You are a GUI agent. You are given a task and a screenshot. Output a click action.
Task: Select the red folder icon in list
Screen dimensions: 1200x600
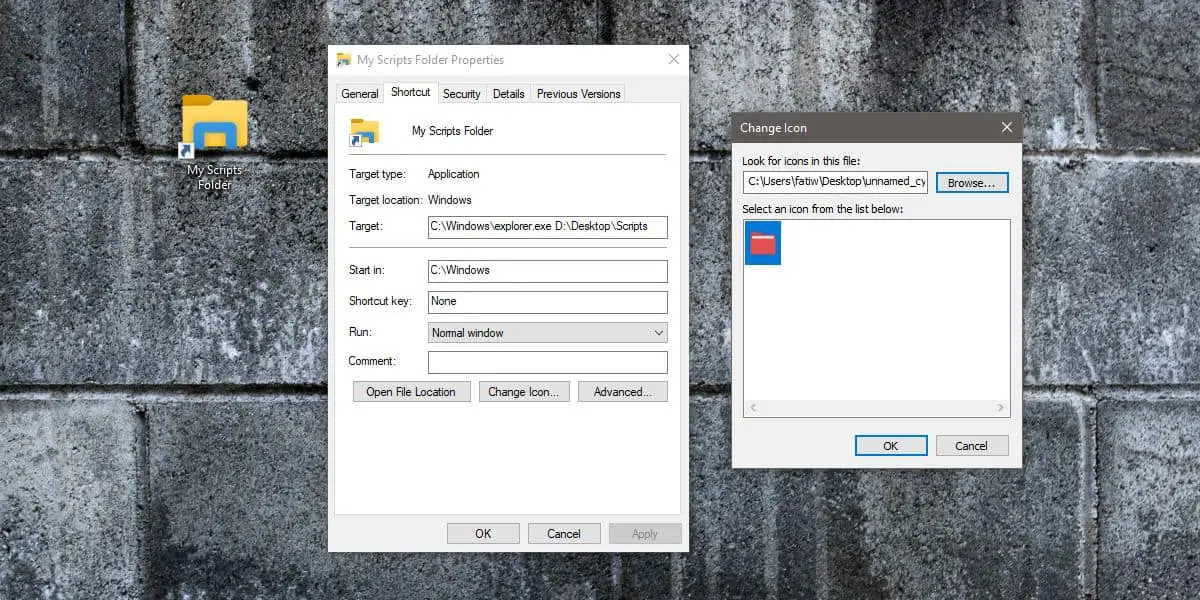(763, 243)
